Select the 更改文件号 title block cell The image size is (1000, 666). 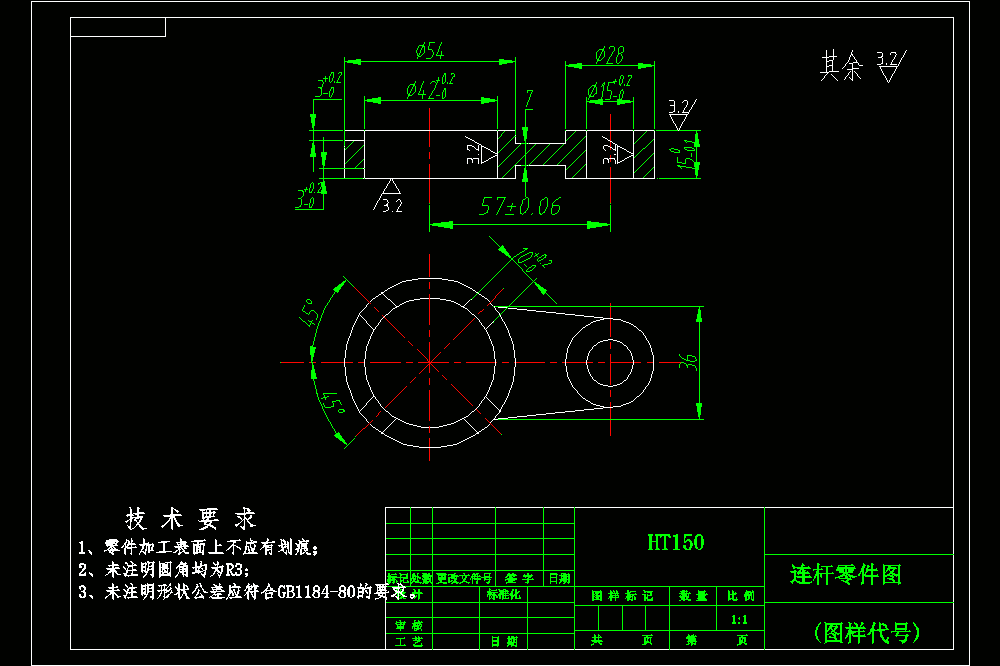click(464, 579)
